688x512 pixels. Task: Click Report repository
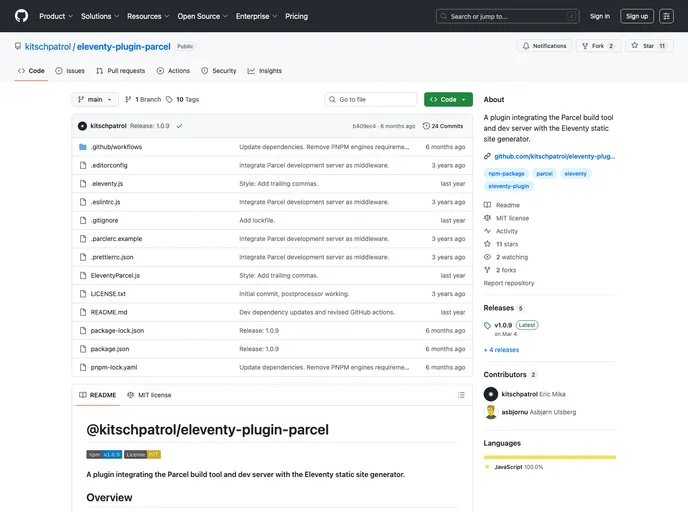[509, 283]
